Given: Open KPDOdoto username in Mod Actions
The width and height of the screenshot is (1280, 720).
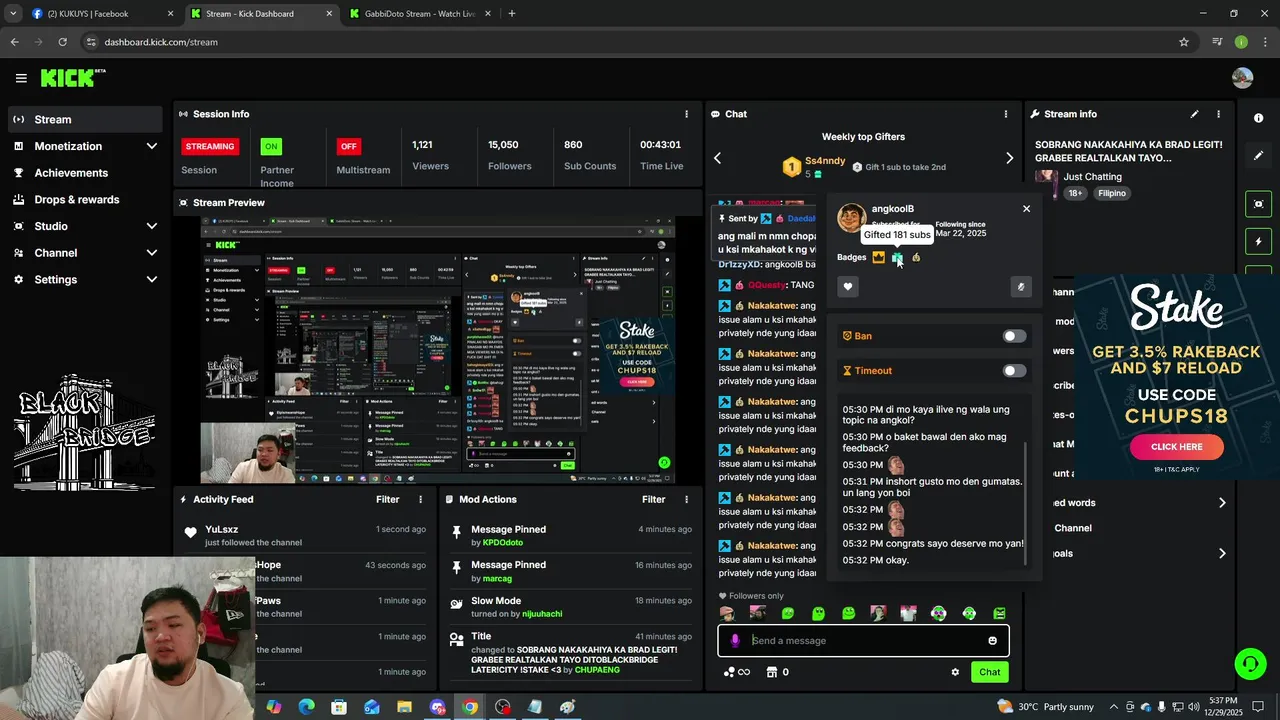Looking at the screenshot, I should pyautogui.click(x=503, y=543).
